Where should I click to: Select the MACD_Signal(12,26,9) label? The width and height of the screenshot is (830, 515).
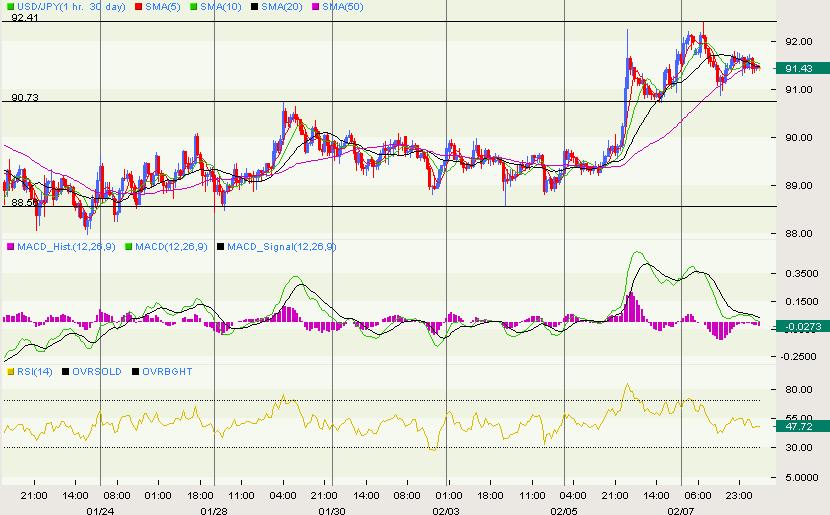click(x=282, y=247)
